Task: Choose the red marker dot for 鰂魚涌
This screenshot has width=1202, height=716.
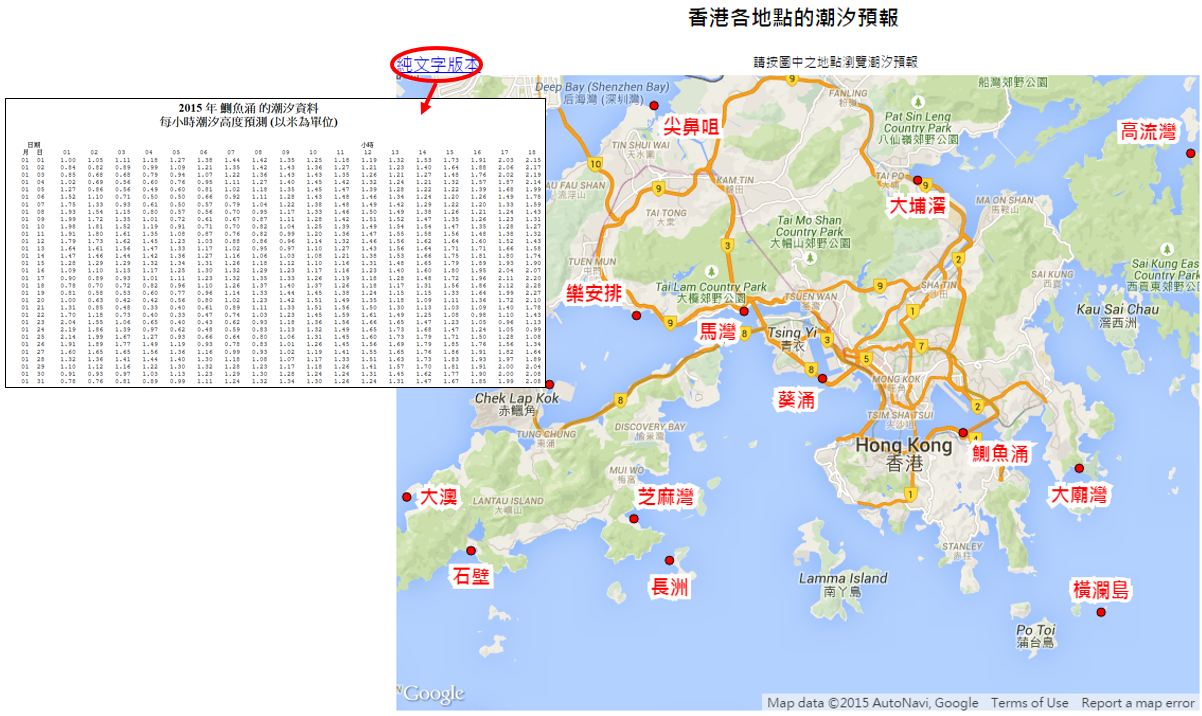Action: pyautogui.click(x=964, y=433)
